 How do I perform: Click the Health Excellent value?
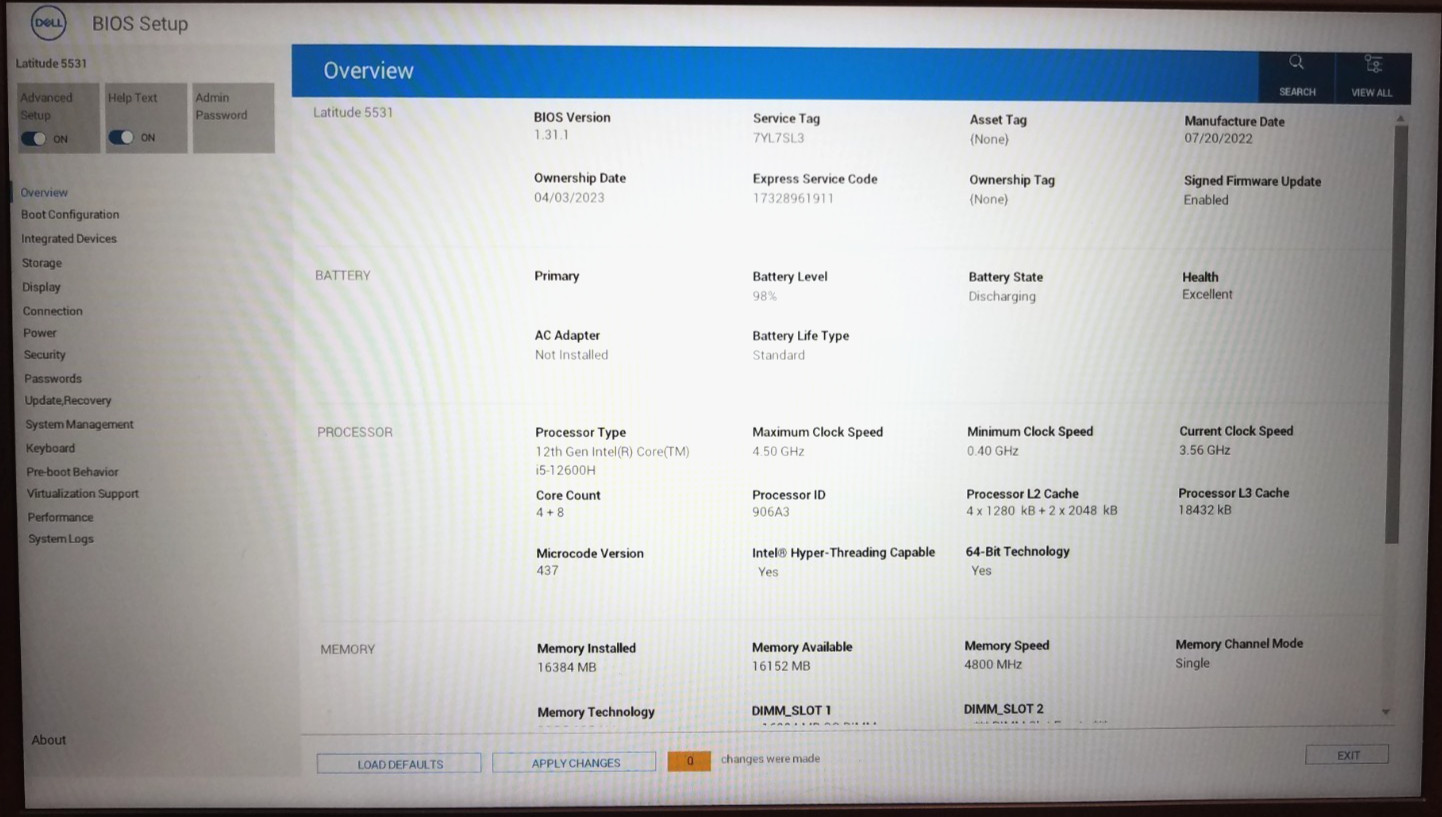1207,294
